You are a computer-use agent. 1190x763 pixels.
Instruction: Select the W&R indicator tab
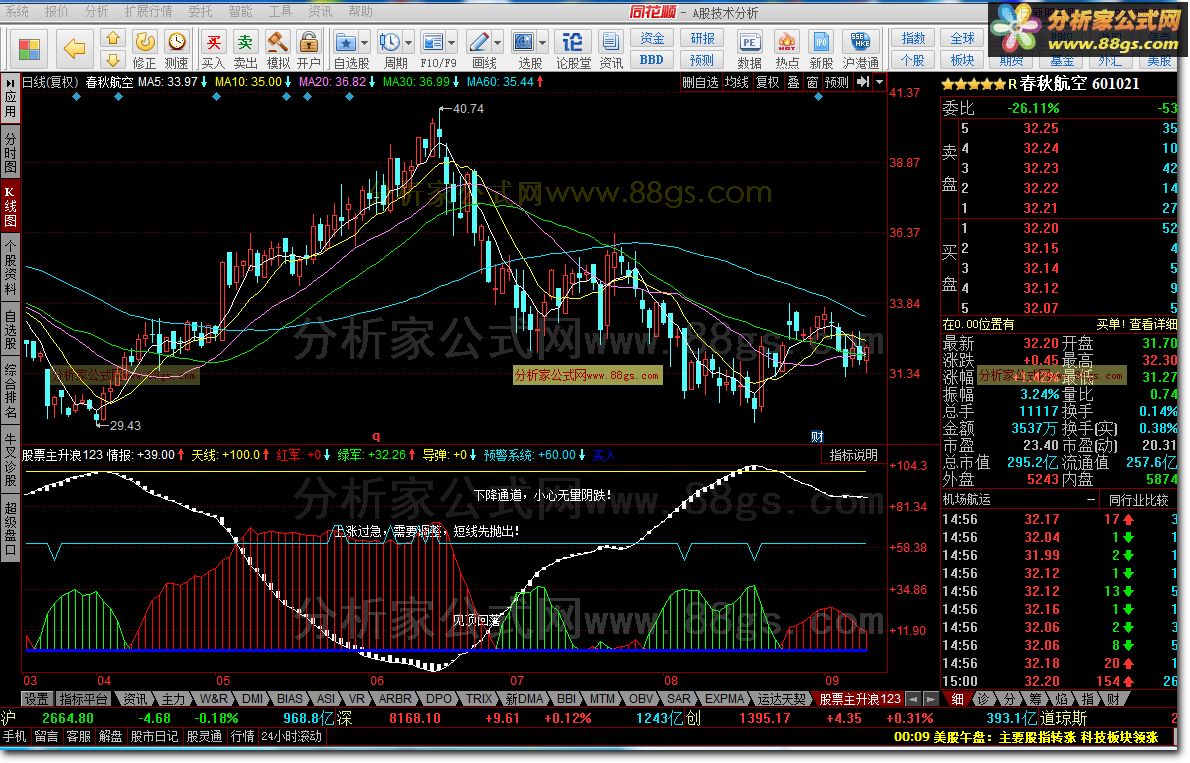[213, 698]
